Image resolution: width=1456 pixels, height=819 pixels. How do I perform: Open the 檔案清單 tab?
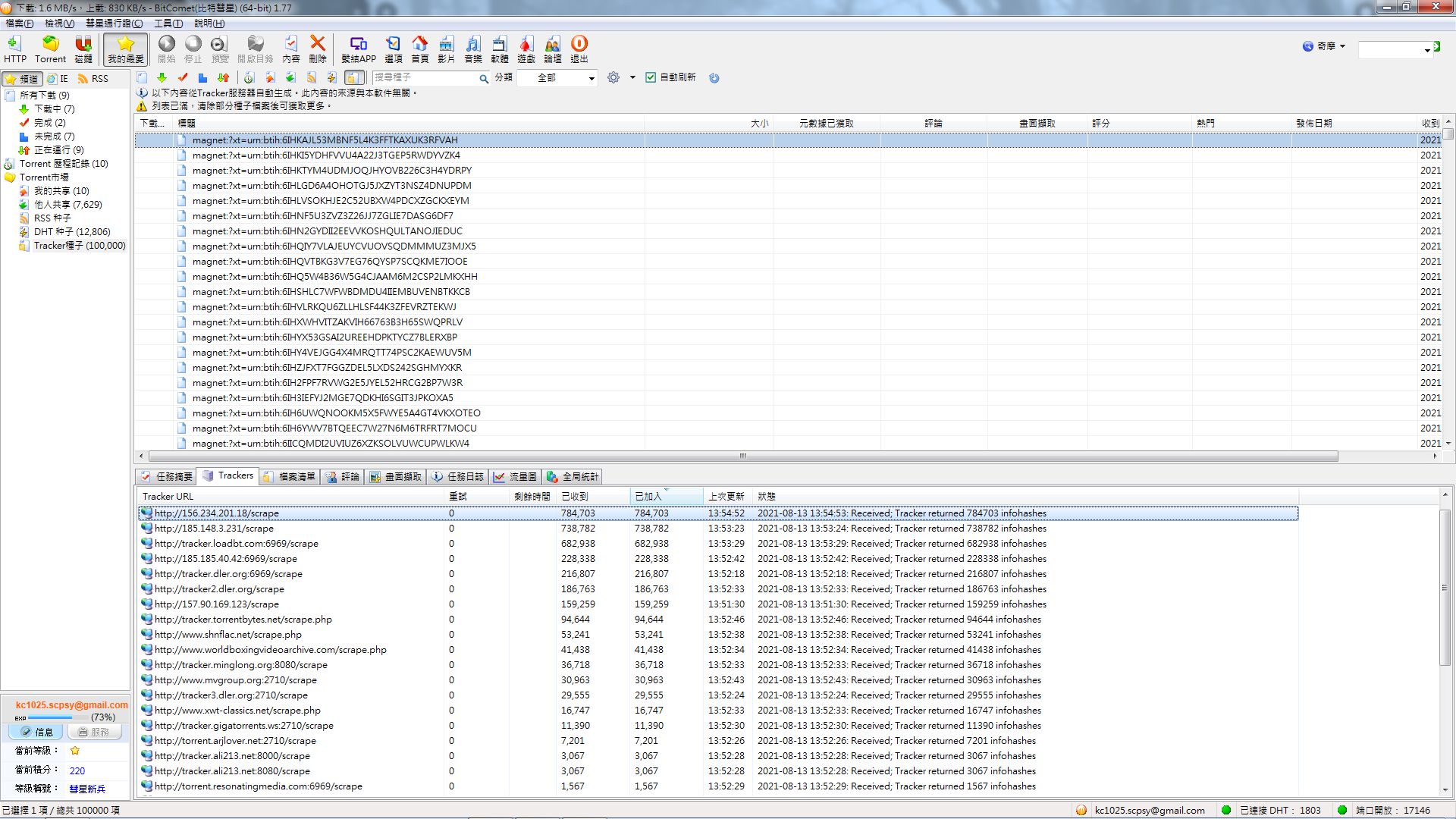[x=289, y=477]
